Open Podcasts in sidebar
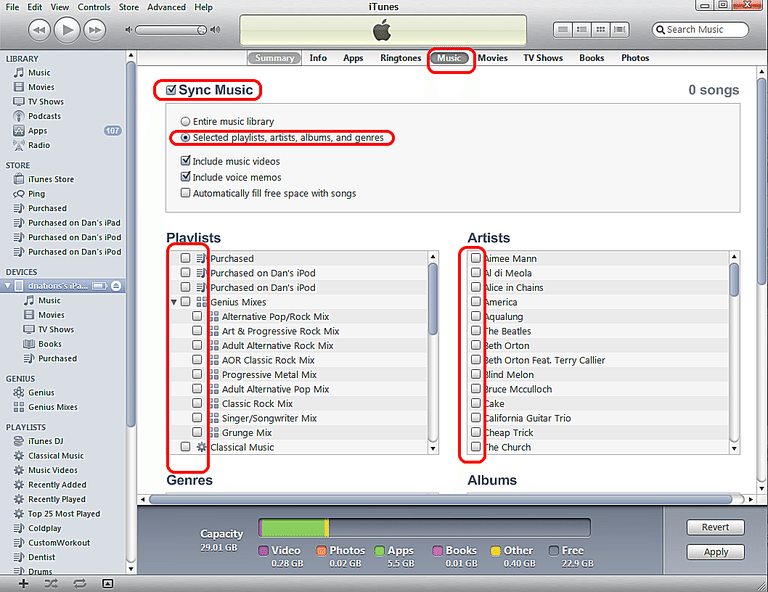Image resolution: width=768 pixels, height=592 pixels. (45, 116)
